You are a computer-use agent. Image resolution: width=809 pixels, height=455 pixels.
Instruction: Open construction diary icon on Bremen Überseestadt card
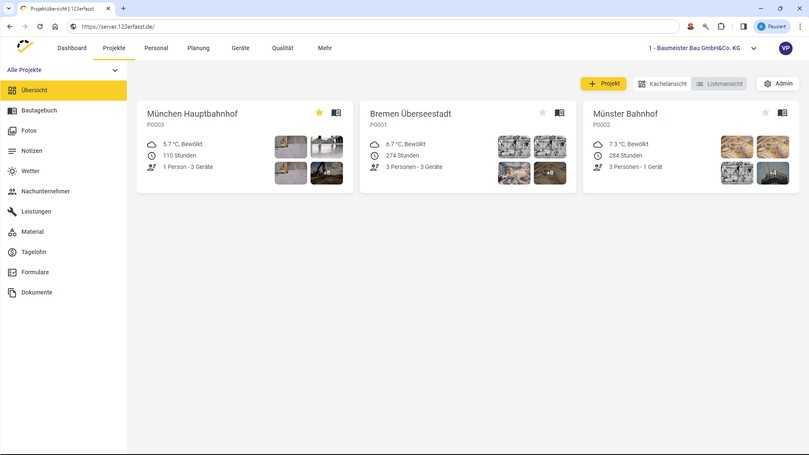[560, 113]
